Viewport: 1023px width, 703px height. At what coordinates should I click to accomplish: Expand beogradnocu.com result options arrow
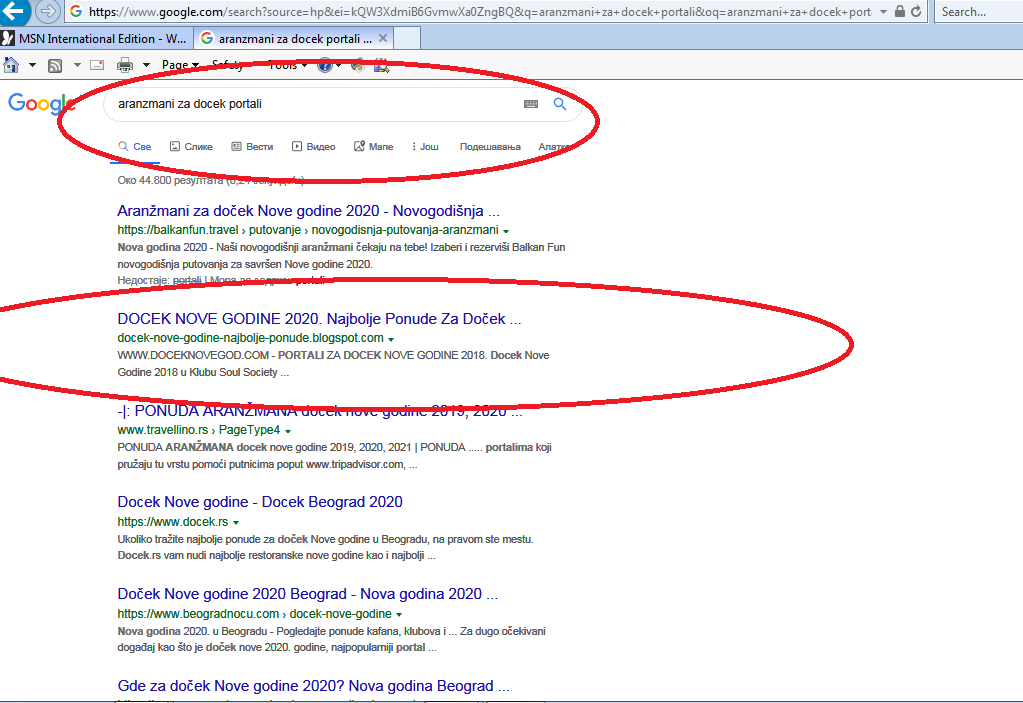click(399, 615)
